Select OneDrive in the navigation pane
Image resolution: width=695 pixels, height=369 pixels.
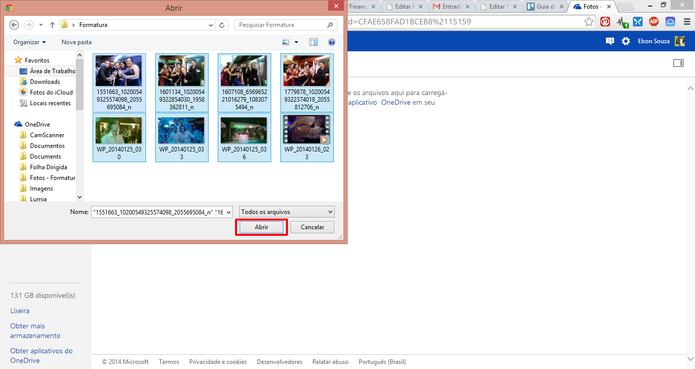tap(37, 124)
